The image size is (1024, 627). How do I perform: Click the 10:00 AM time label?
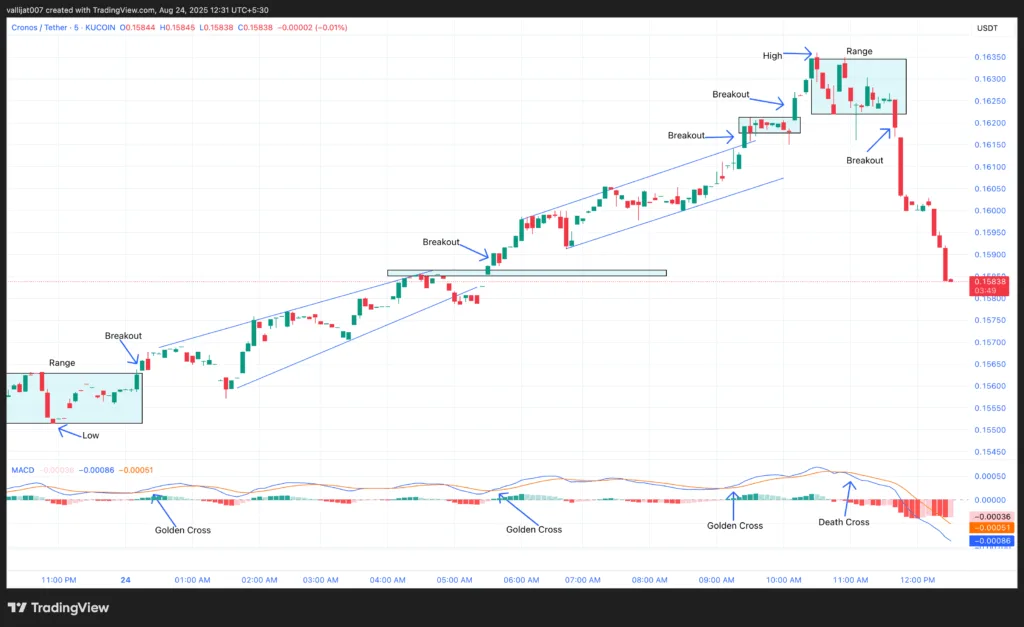click(x=784, y=579)
